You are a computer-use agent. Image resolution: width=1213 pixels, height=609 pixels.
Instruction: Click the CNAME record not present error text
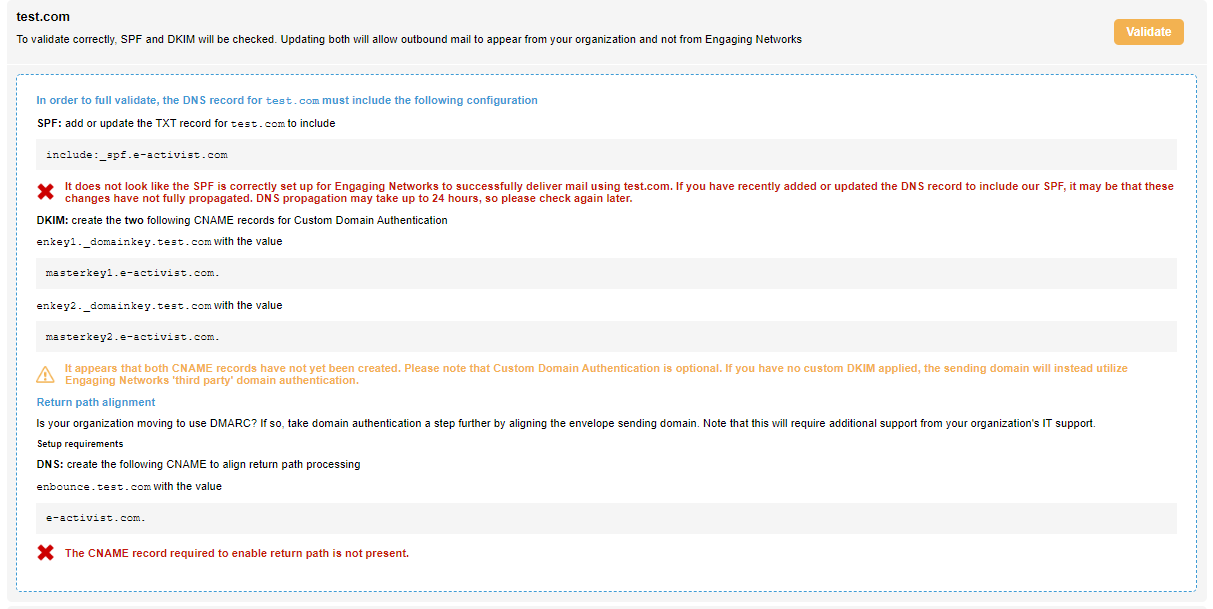point(237,553)
